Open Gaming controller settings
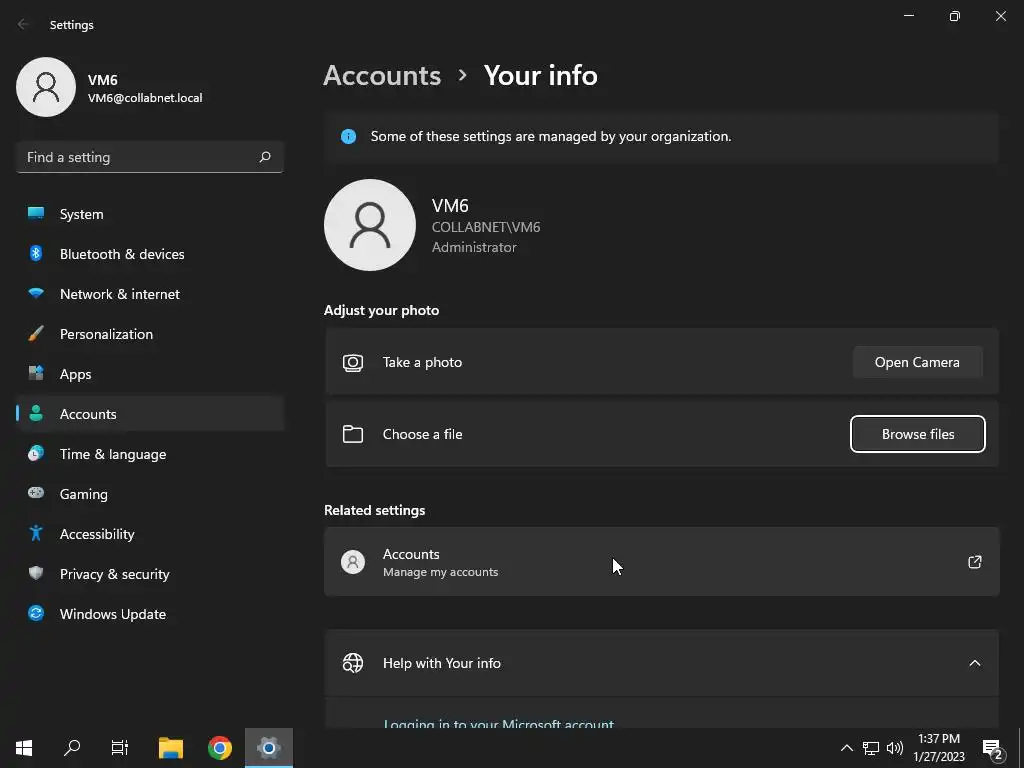This screenshot has height=768, width=1024. 150,494
